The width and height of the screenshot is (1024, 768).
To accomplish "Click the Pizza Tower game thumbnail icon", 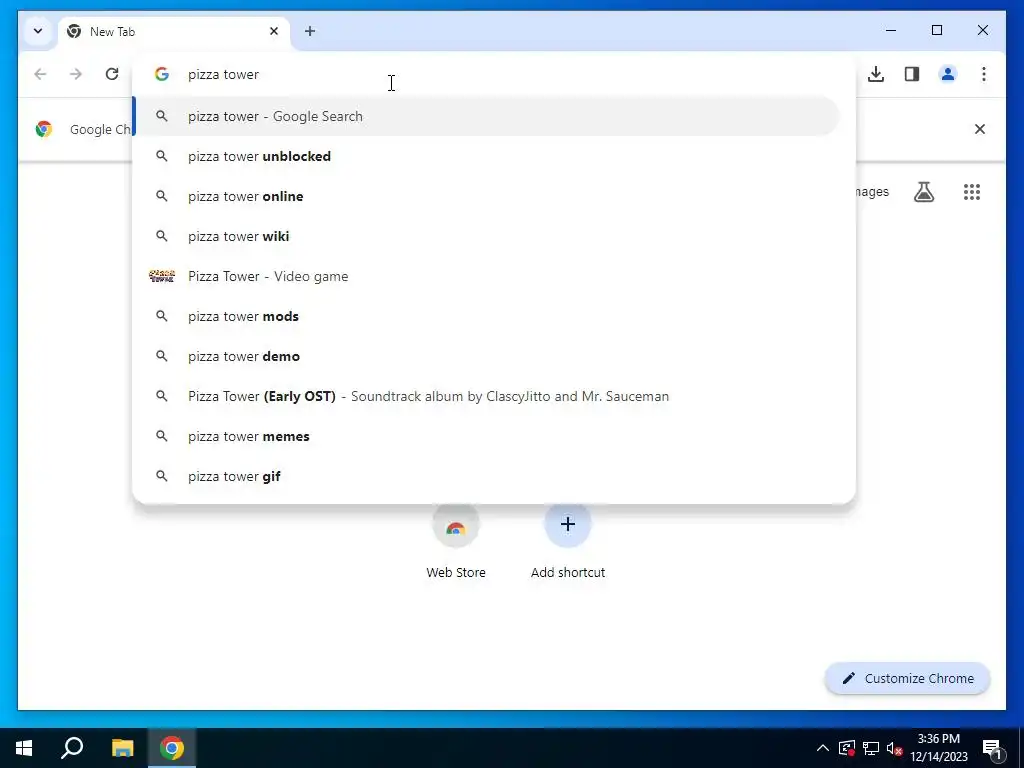I will click(x=162, y=276).
